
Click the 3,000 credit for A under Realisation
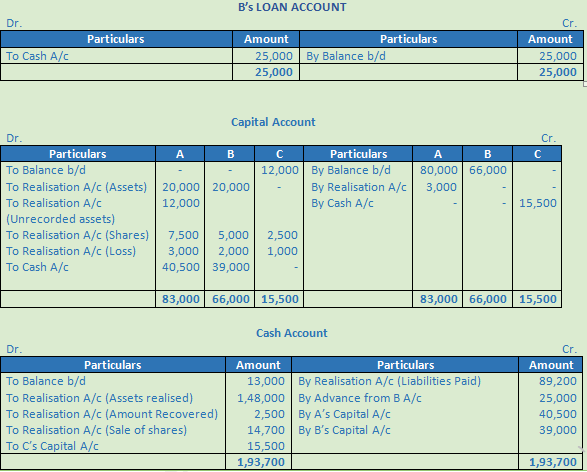coord(441,186)
